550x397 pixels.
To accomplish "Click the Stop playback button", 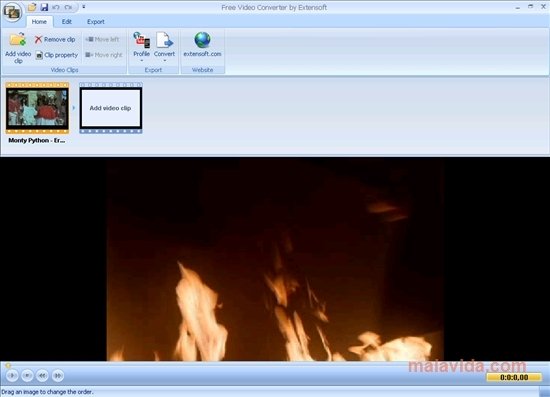I will click(27, 376).
